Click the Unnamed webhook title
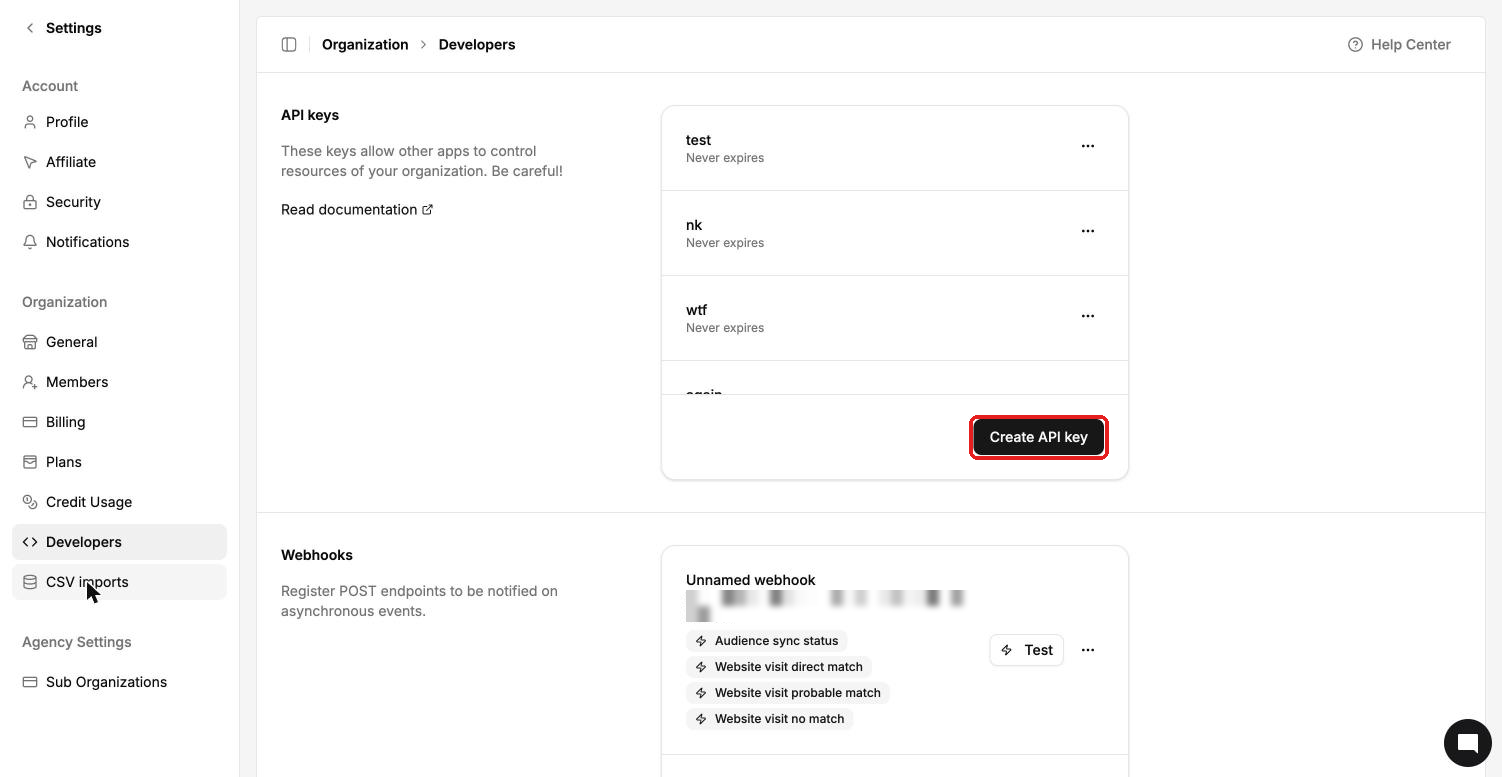This screenshot has width=1502, height=777. (750, 580)
